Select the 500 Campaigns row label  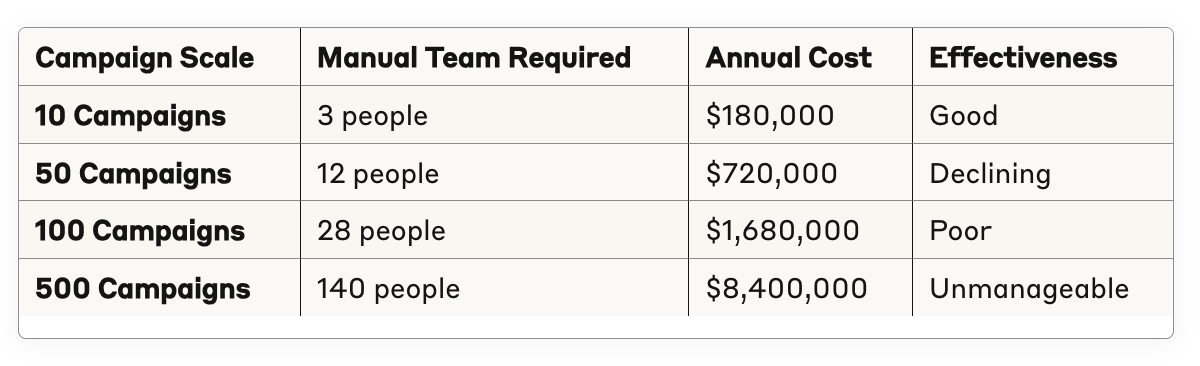pos(142,289)
